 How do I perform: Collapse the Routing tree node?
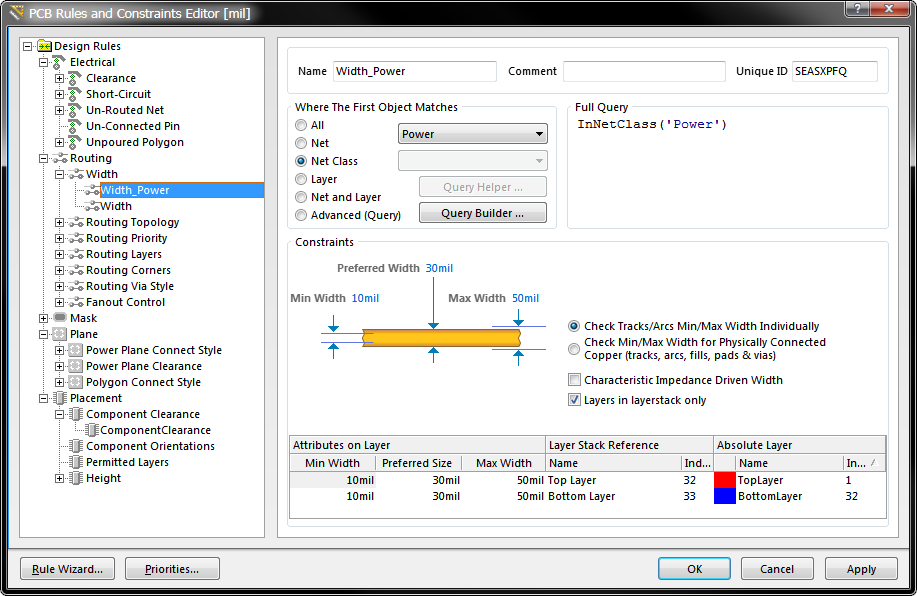pos(43,159)
